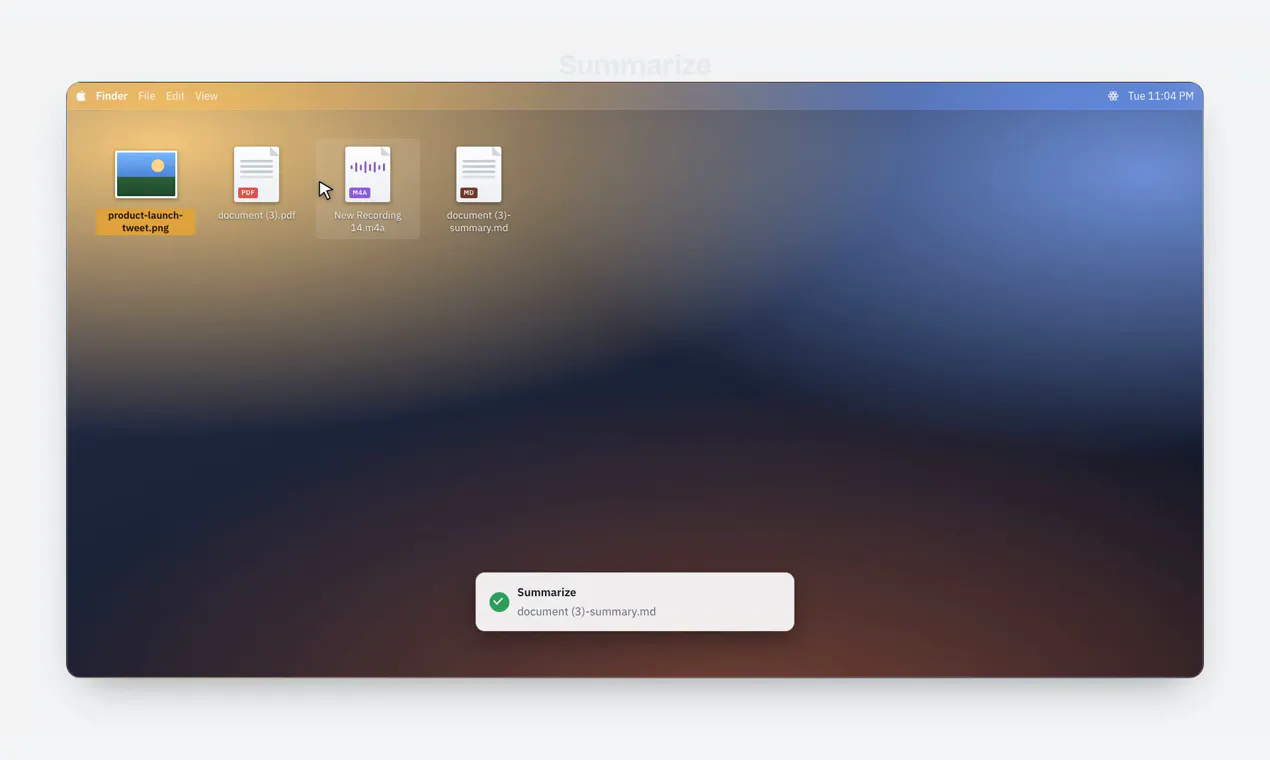
Task: Open the Edit menu
Action: (175, 96)
